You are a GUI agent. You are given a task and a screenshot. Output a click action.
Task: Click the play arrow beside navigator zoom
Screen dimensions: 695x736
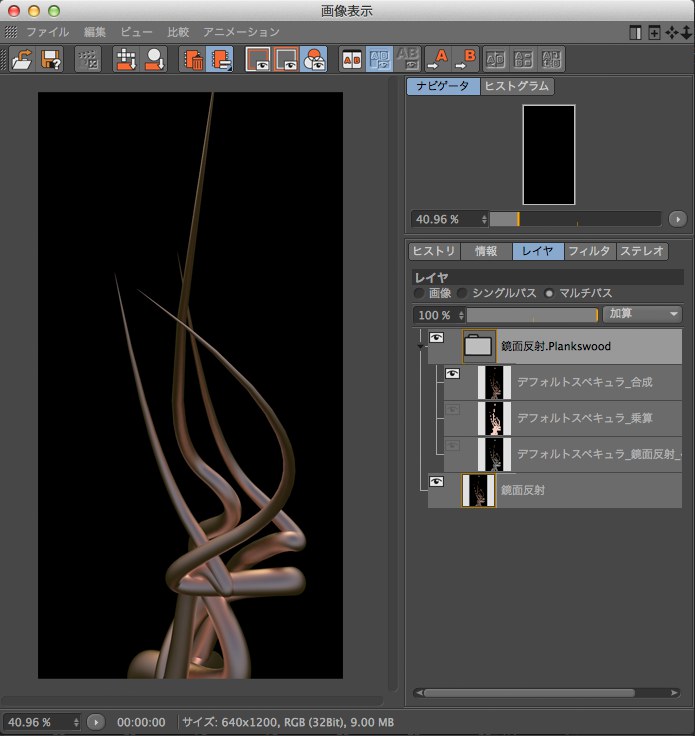pyautogui.click(x=677, y=218)
